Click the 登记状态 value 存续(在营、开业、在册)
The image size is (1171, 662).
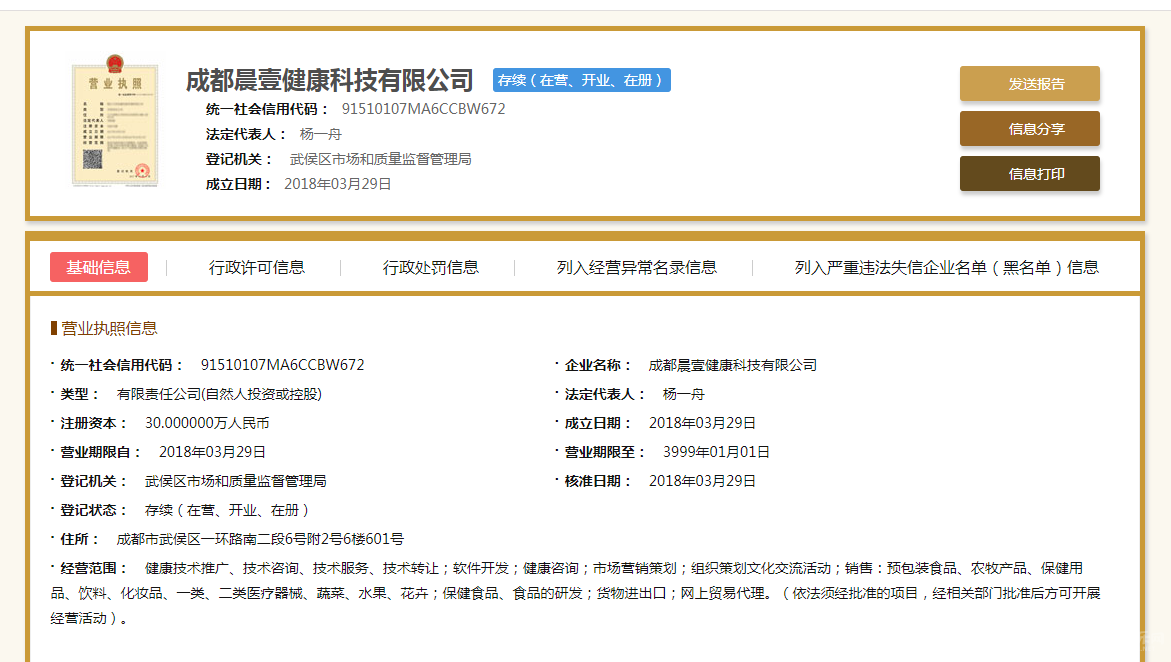pos(227,510)
